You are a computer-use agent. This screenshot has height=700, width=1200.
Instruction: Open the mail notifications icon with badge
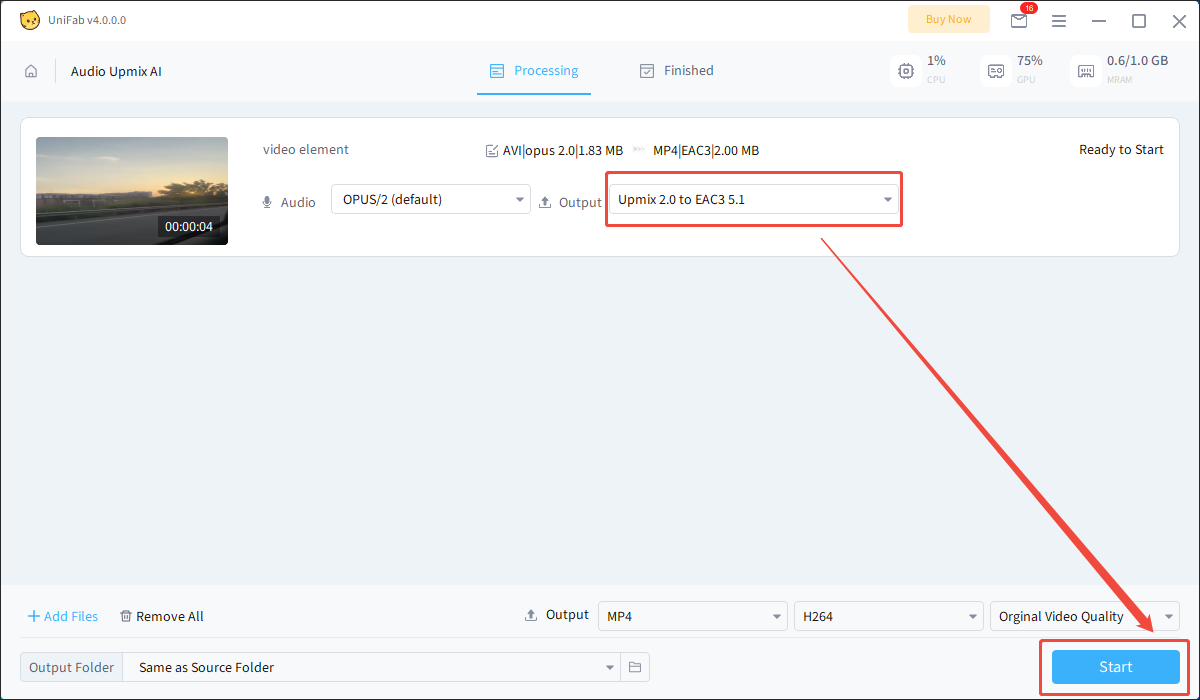(1019, 20)
